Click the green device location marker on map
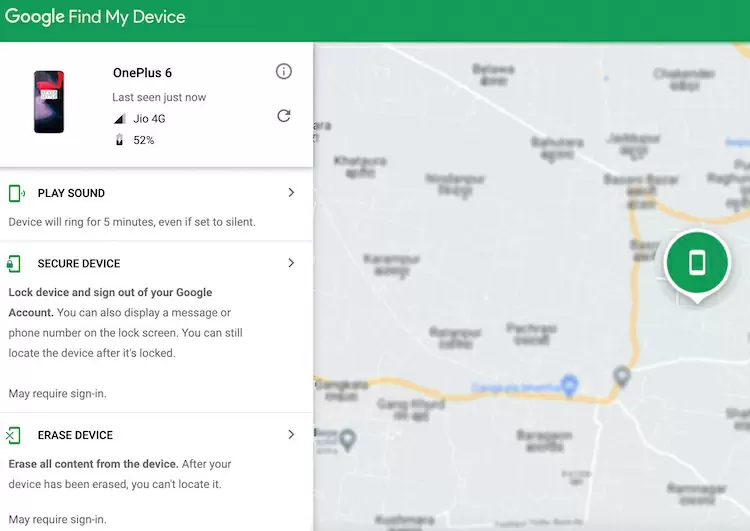The image size is (750, 531). point(697,265)
